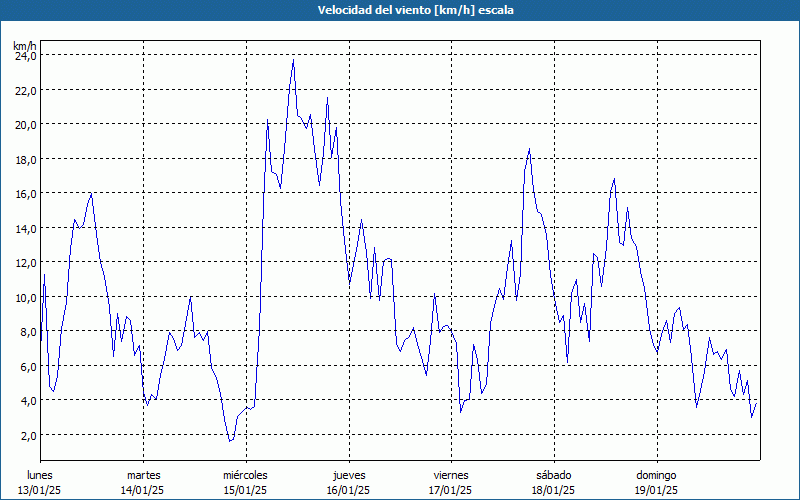Click the 'miércoles' day label
800x500 pixels.
click(245, 475)
